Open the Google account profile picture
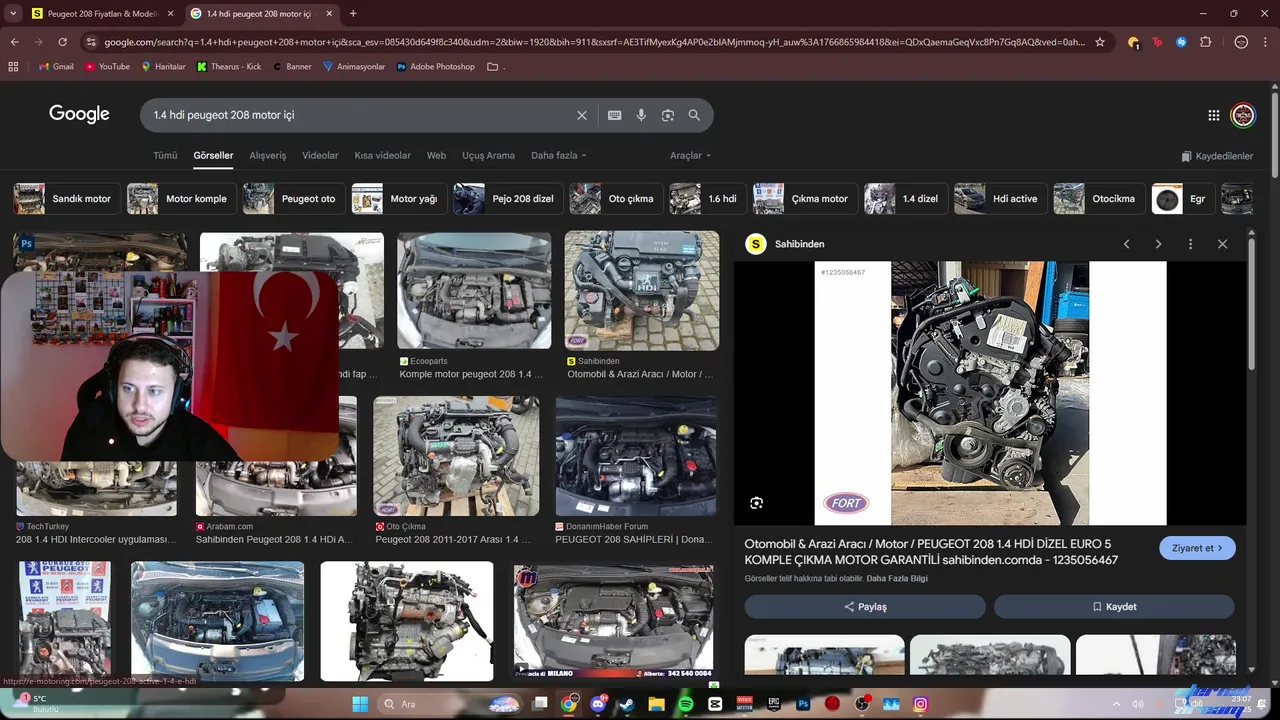1280x720 pixels. pyautogui.click(x=1243, y=115)
